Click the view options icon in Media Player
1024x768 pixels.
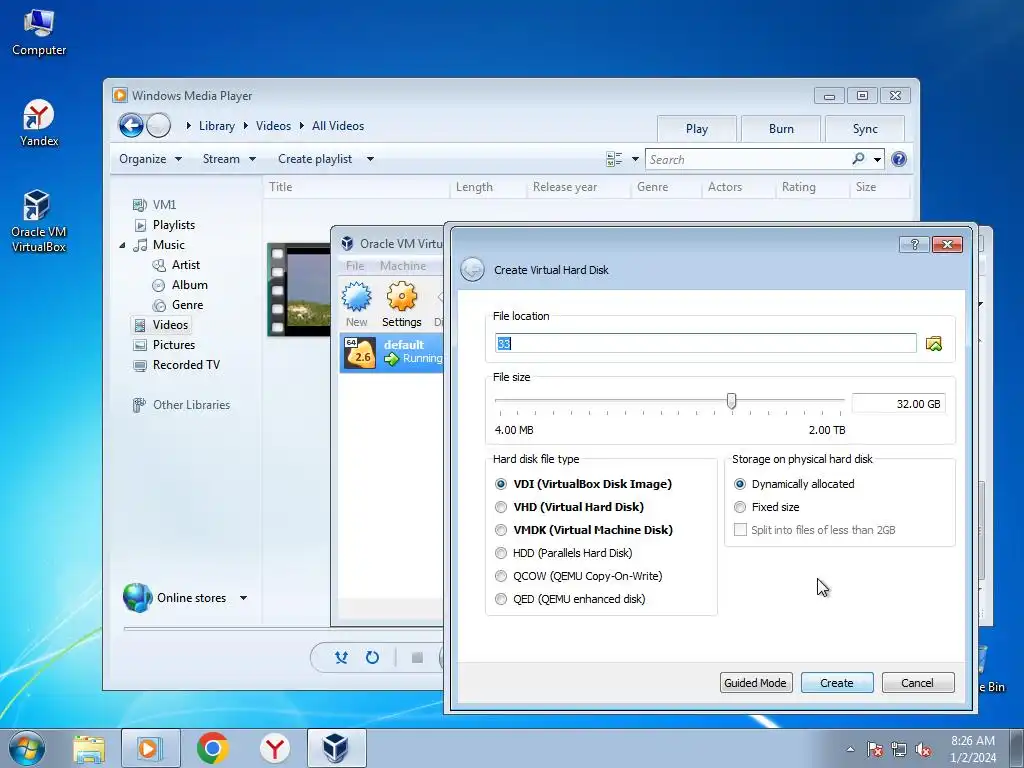click(x=614, y=159)
